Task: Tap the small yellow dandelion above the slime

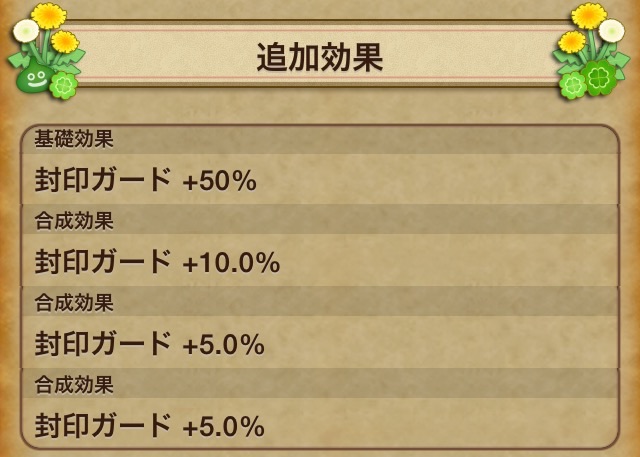Action: [65, 42]
